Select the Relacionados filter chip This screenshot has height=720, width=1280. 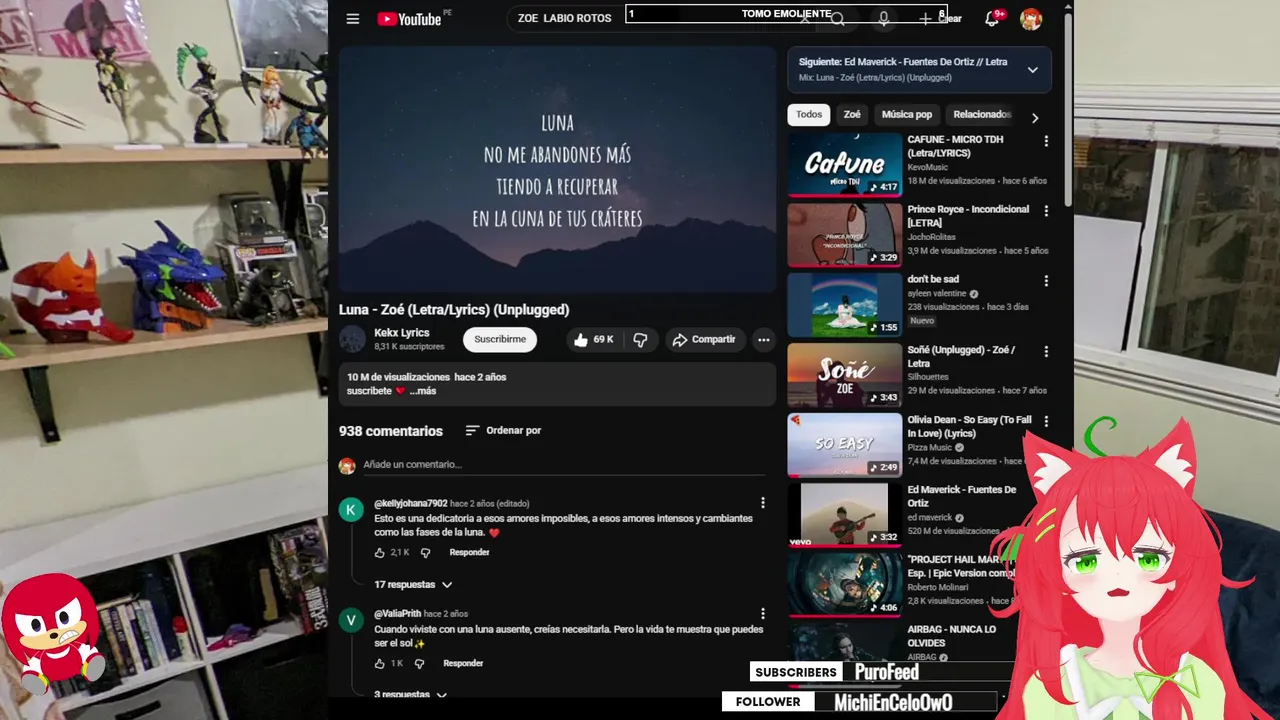(x=982, y=114)
